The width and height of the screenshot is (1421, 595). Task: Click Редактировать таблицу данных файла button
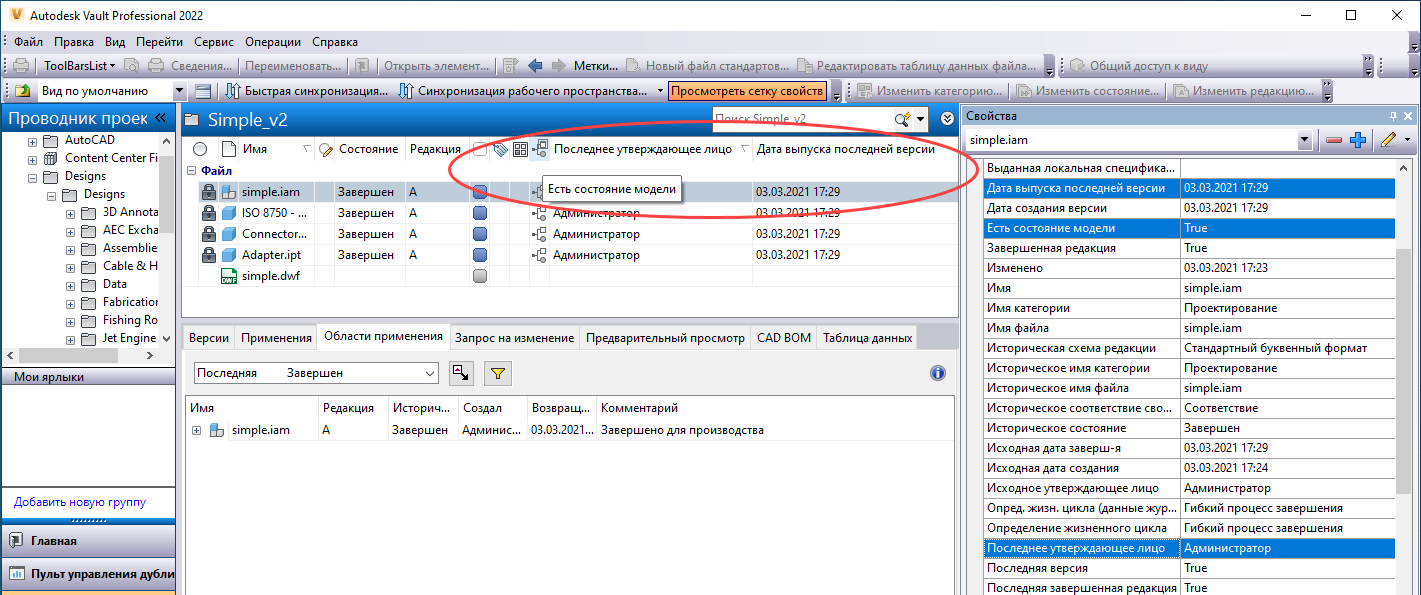pyautogui.click(x=918, y=66)
